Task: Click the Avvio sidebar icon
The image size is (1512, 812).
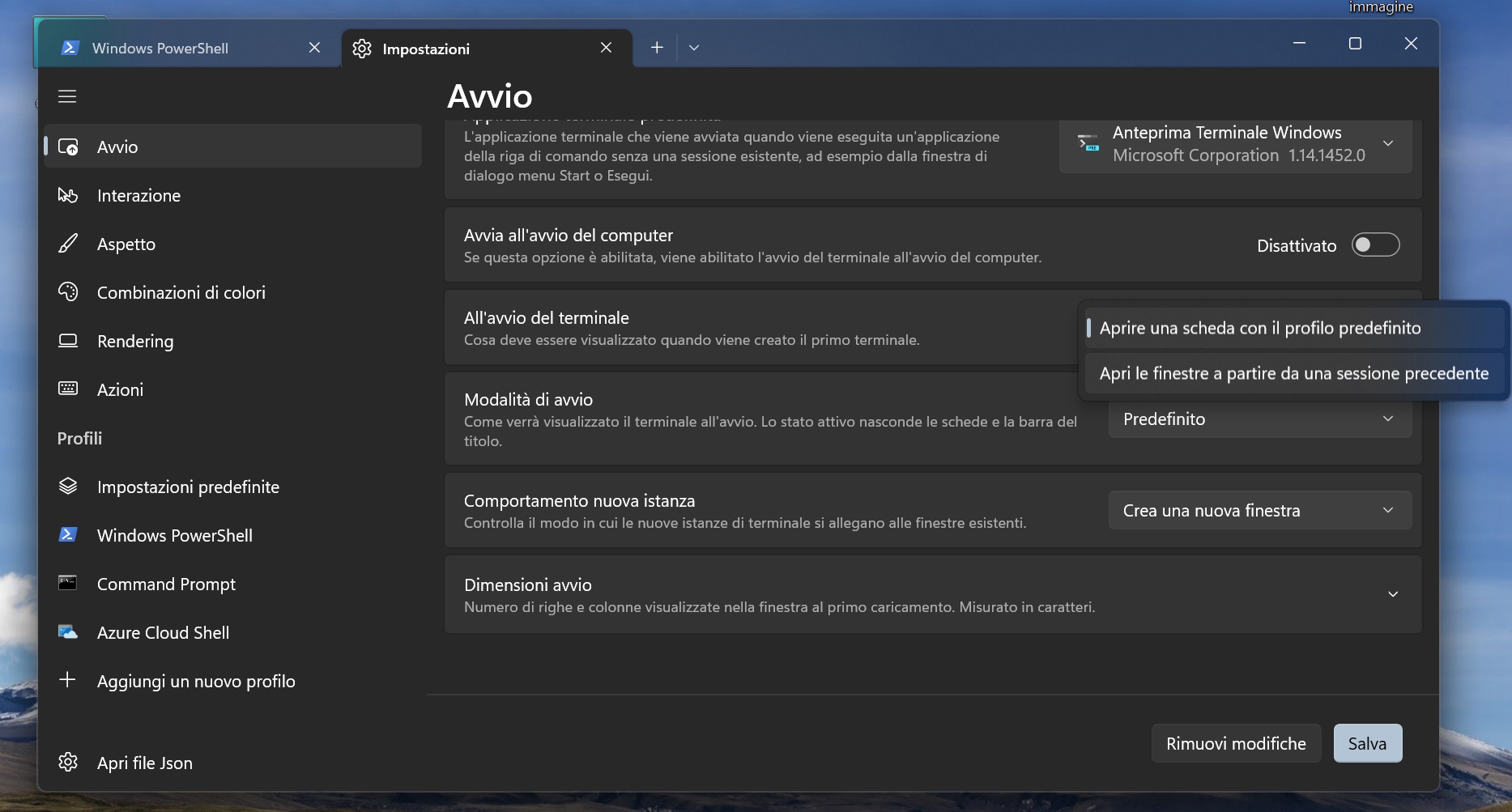Action: (x=68, y=147)
